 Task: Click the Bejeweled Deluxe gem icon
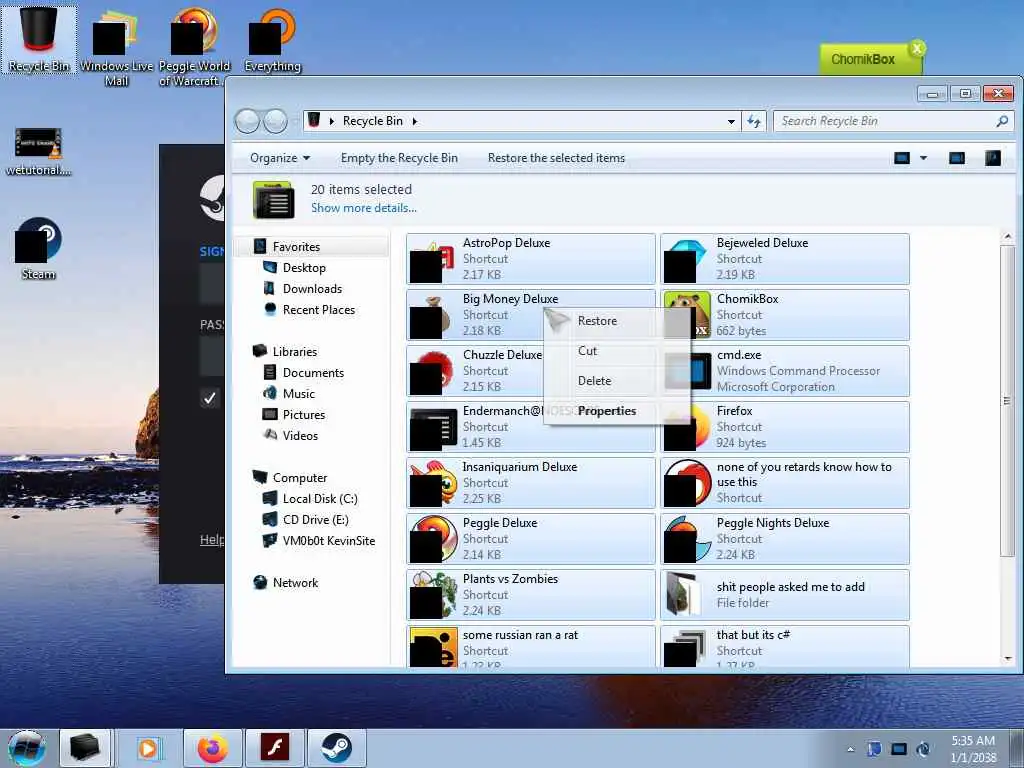tap(687, 259)
